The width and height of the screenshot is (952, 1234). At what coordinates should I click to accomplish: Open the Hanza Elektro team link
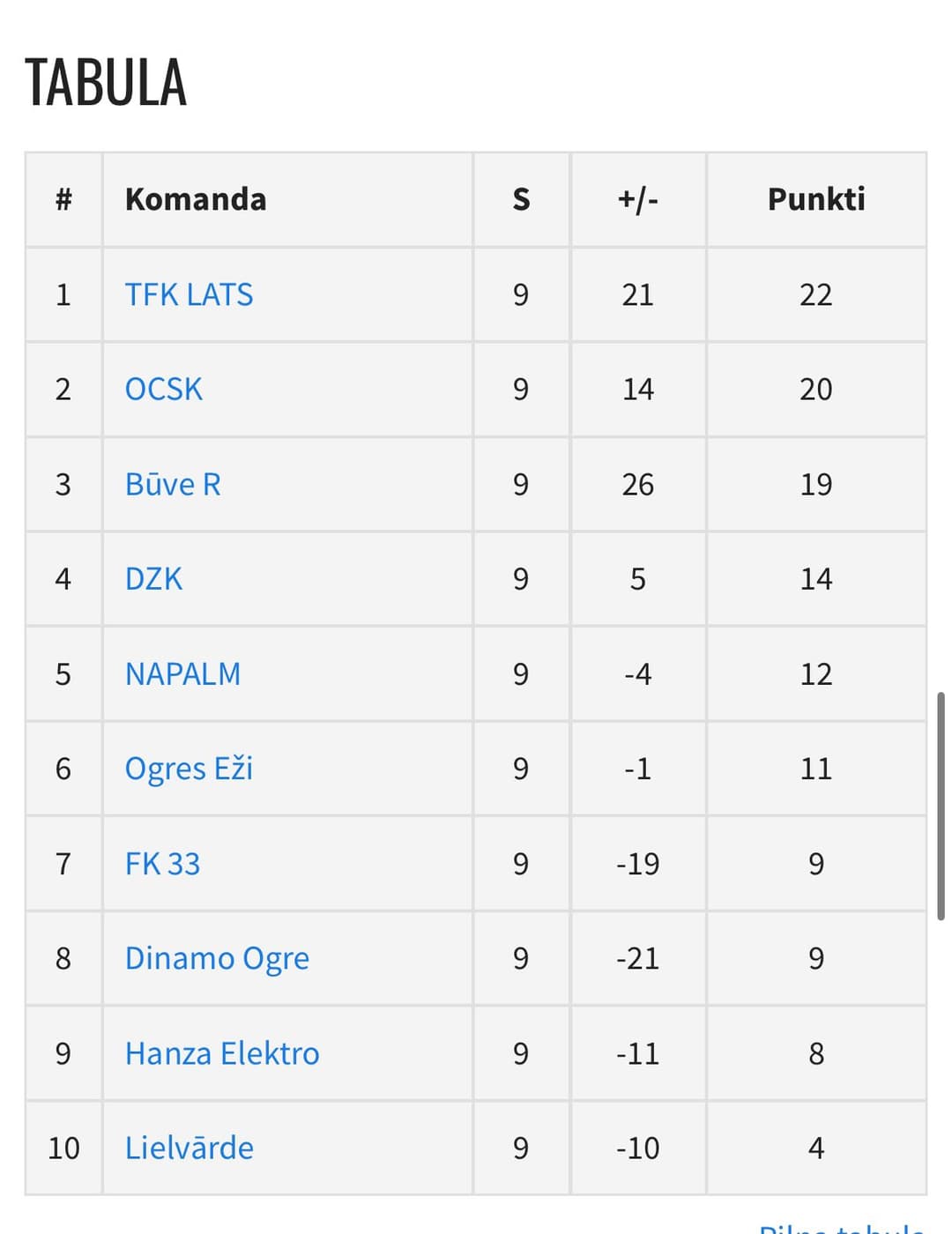coord(222,1053)
